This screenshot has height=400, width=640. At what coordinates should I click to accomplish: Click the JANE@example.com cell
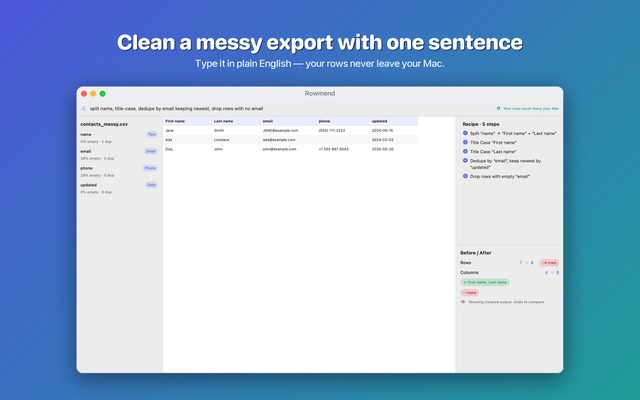tap(280, 131)
